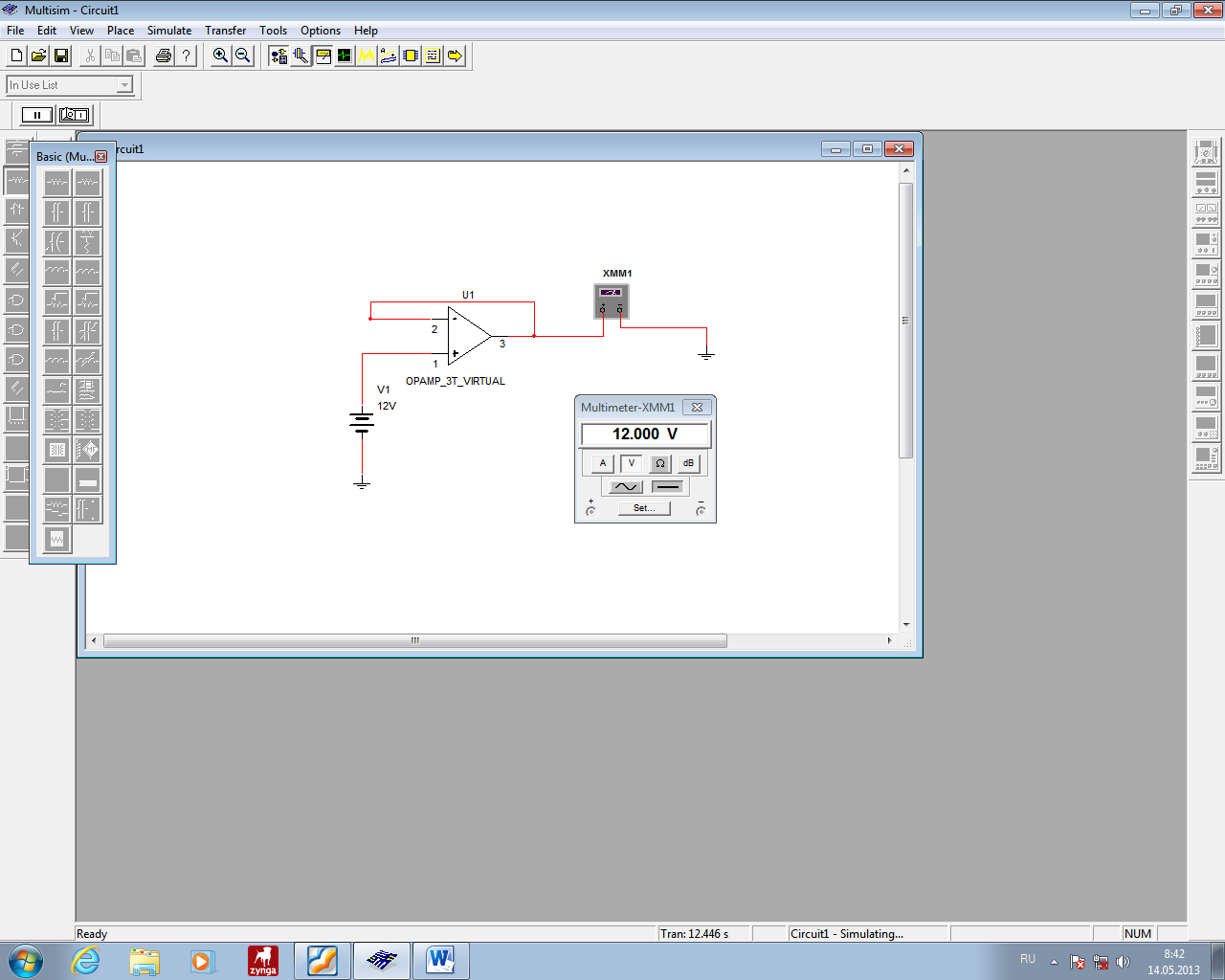Print the circuit schematic
Image resolution: width=1225 pixels, height=980 pixels.
pos(164,56)
